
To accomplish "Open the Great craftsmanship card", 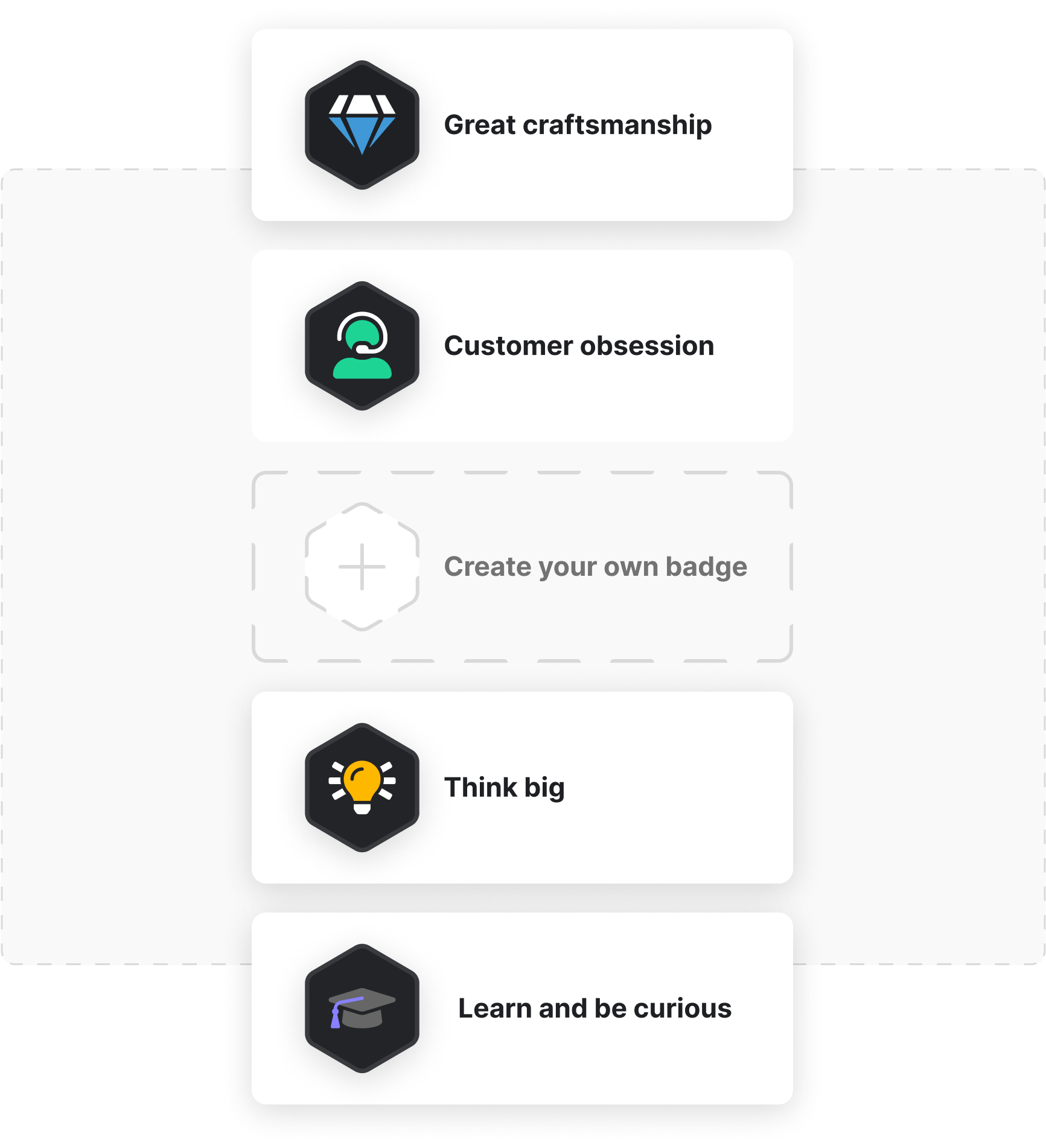I will 522,125.
